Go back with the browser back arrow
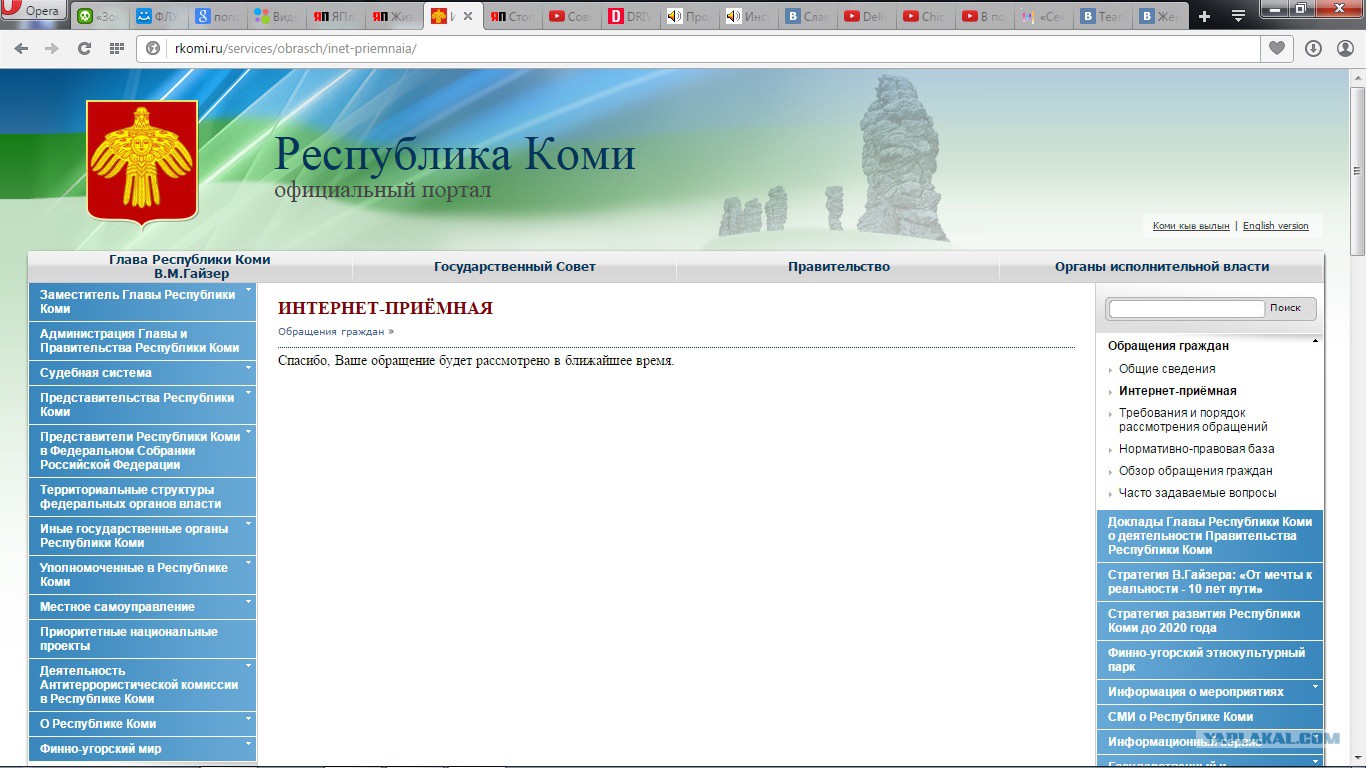The width and height of the screenshot is (1366, 768). coord(21,48)
